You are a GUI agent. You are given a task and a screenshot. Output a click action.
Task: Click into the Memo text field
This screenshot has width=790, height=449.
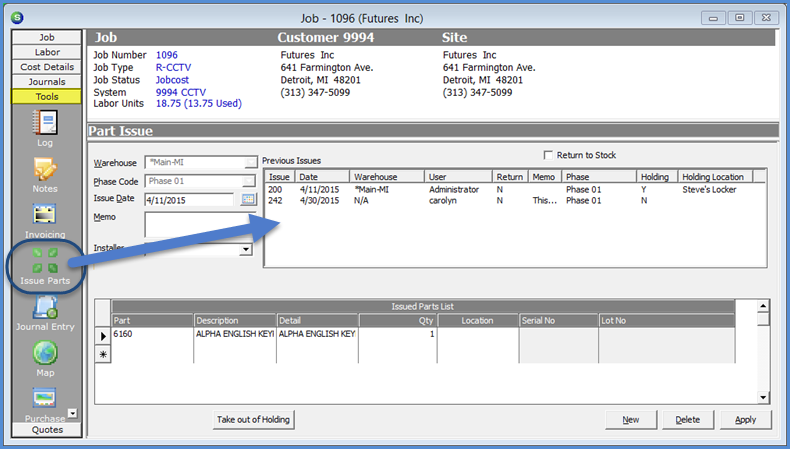(x=200, y=224)
